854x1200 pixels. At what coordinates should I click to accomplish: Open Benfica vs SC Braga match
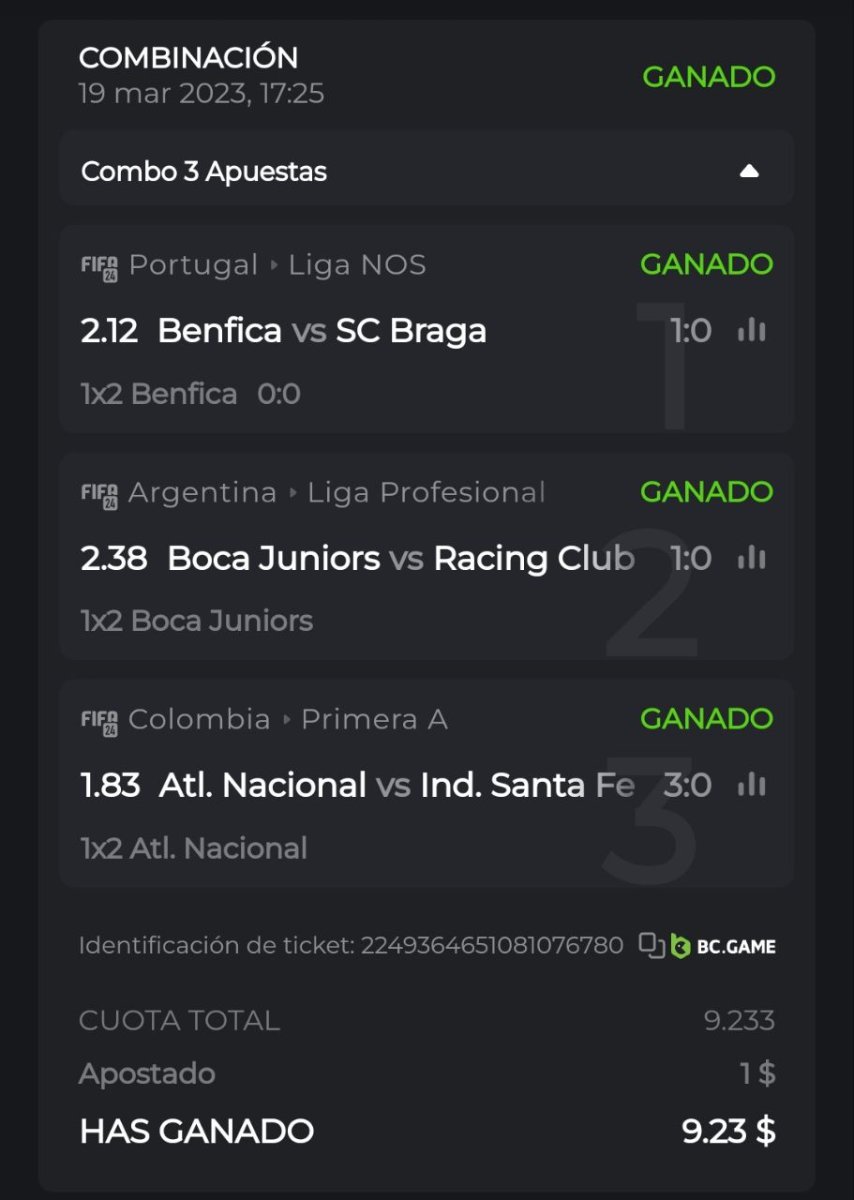(x=322, y=331)
